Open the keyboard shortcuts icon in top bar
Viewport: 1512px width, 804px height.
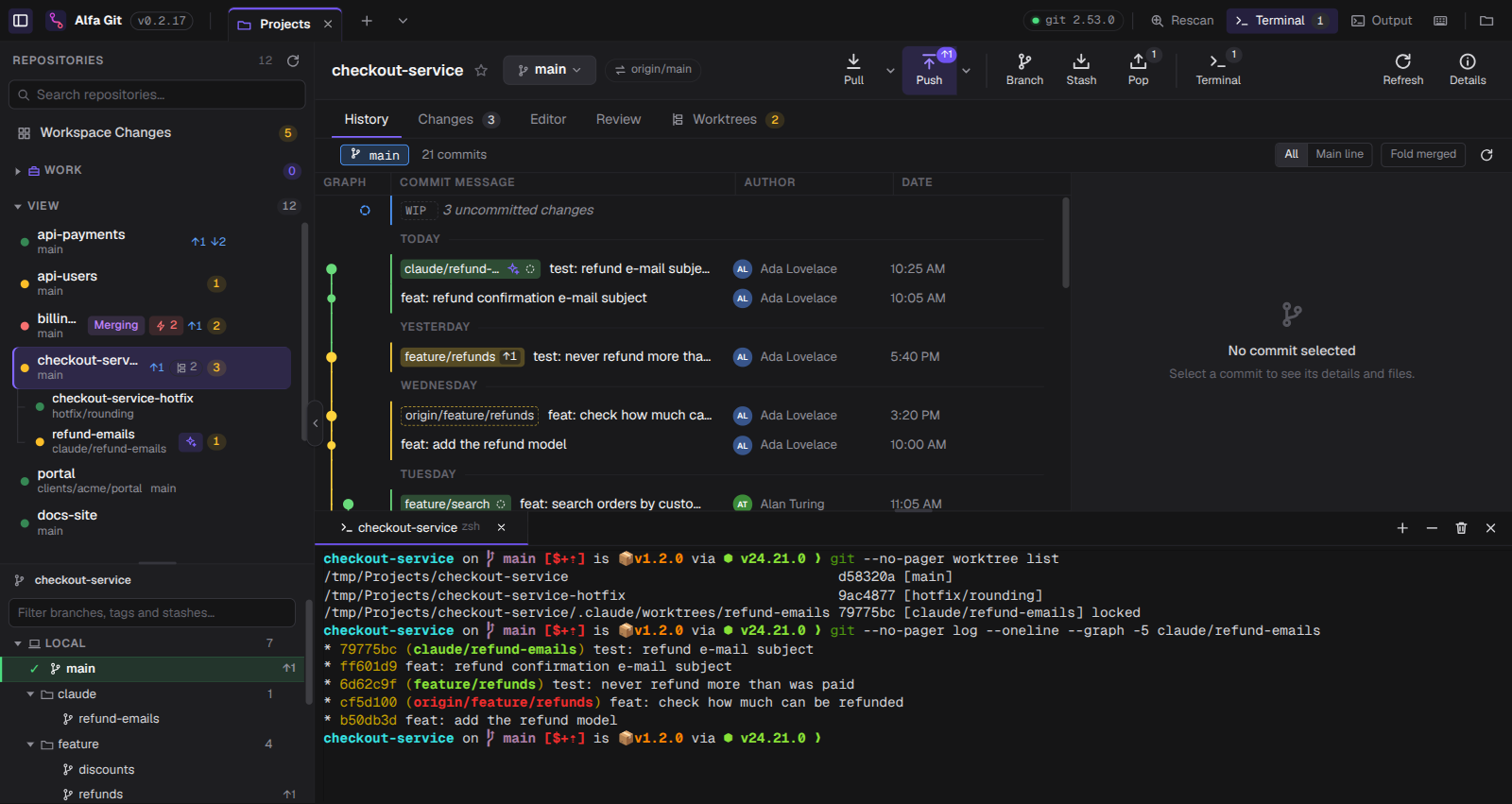1440,21
